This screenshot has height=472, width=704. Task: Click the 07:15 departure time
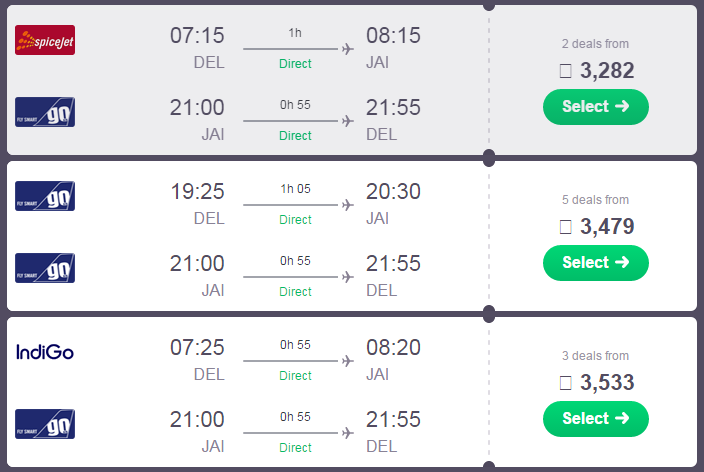click(x=197, y=35)
